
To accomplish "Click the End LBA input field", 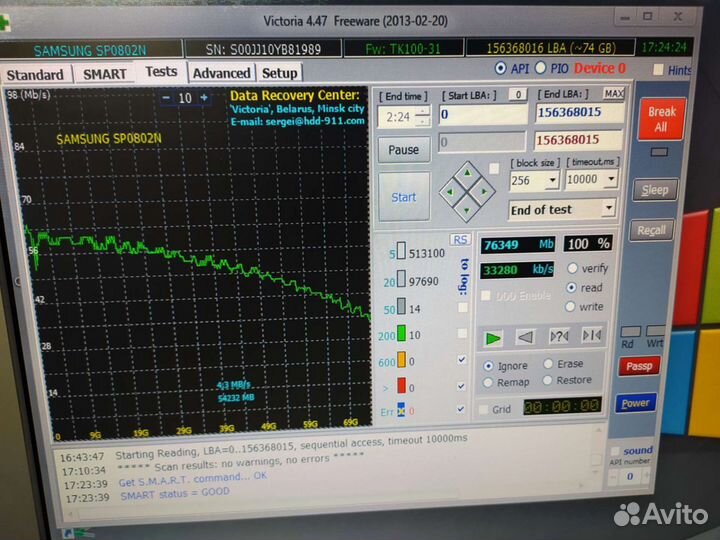I will click(x=579, y=112).
